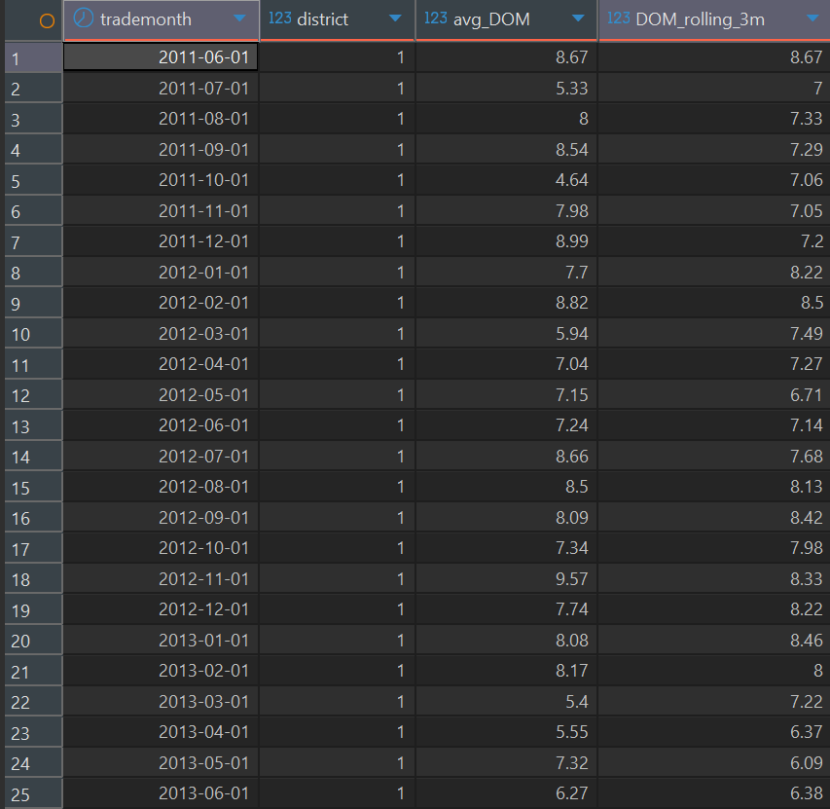
Task: Click the 123 type icon beside DOM_rolling_3m
Action: coord(618,18)
